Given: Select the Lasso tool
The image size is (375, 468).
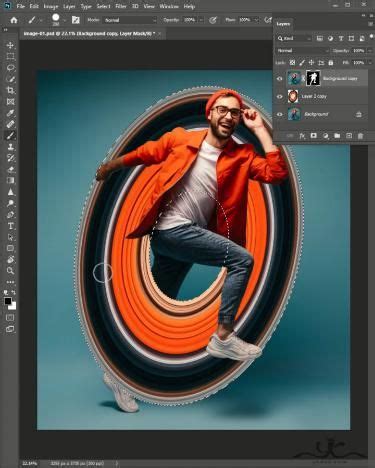Looking at the screenshot, I should (x=10, y=68).
